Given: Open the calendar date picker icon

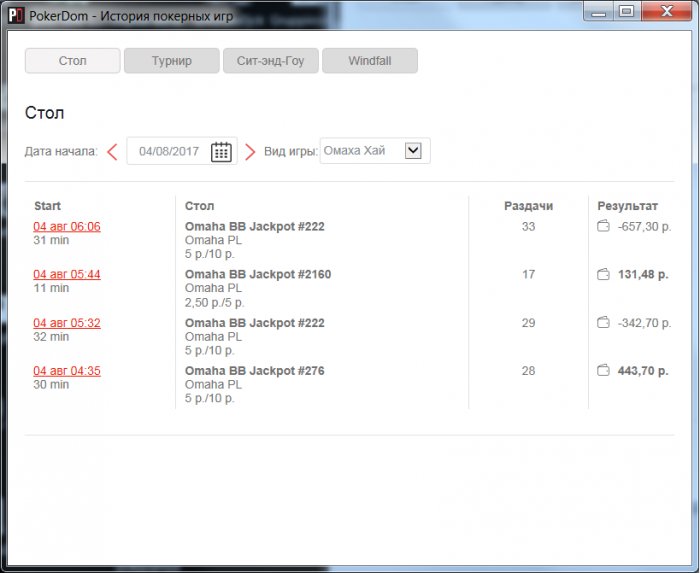Looking at the screenshot, I should [221, 152].
